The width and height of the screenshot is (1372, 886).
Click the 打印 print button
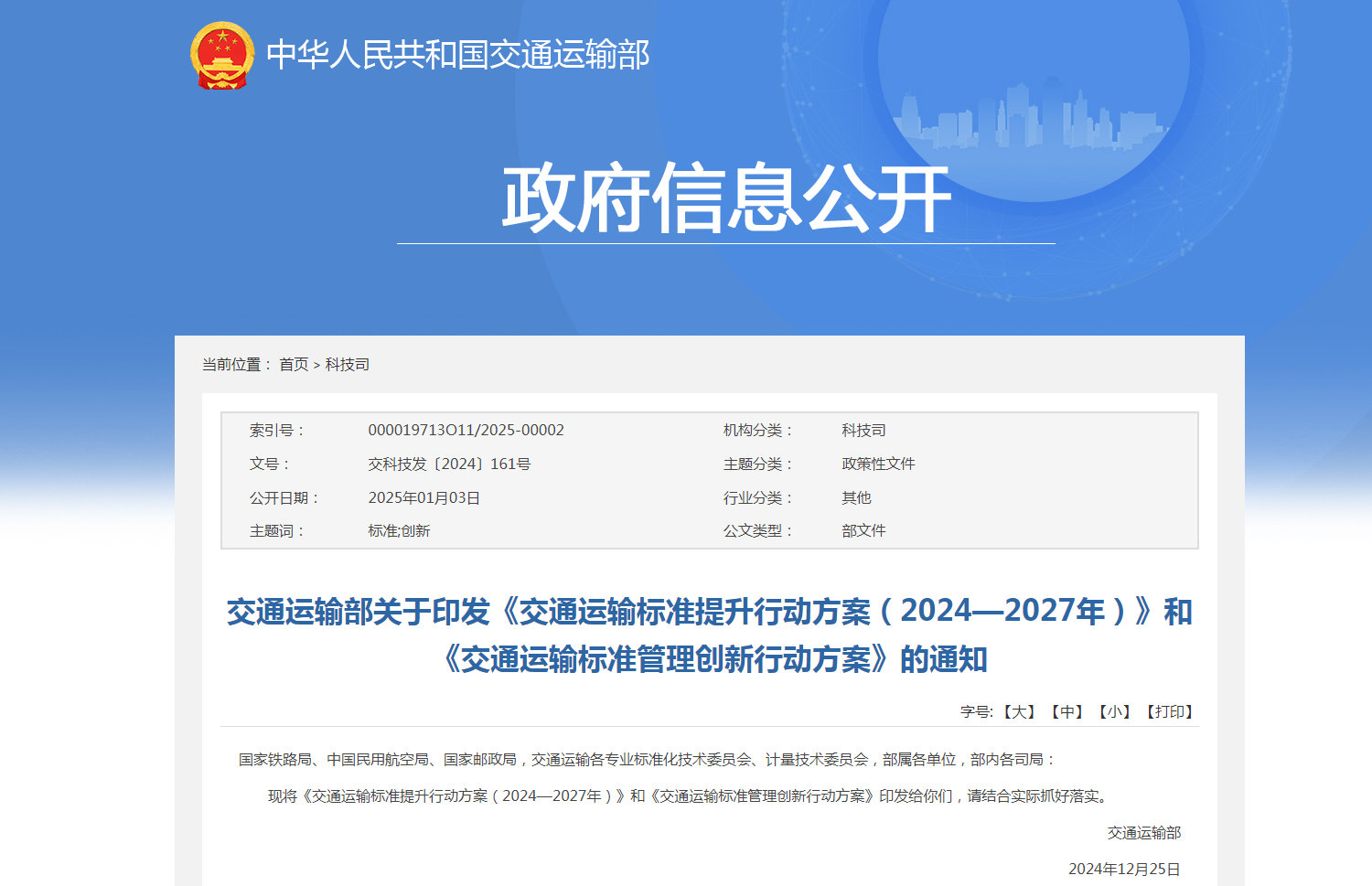[x=1170, y=712]
